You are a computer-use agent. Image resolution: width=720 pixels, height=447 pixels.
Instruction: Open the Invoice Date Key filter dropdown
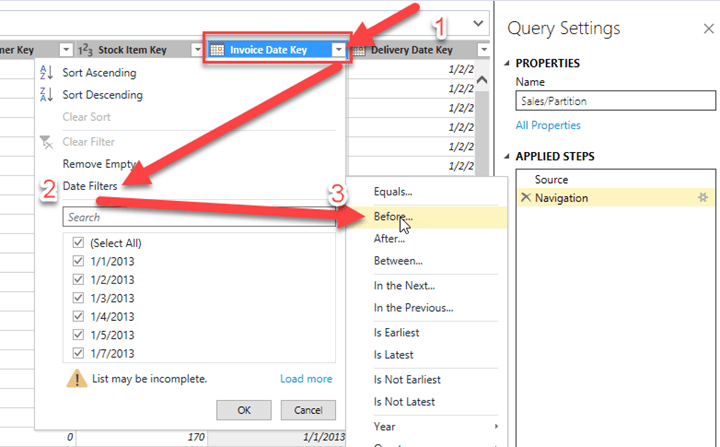point(338,50)
